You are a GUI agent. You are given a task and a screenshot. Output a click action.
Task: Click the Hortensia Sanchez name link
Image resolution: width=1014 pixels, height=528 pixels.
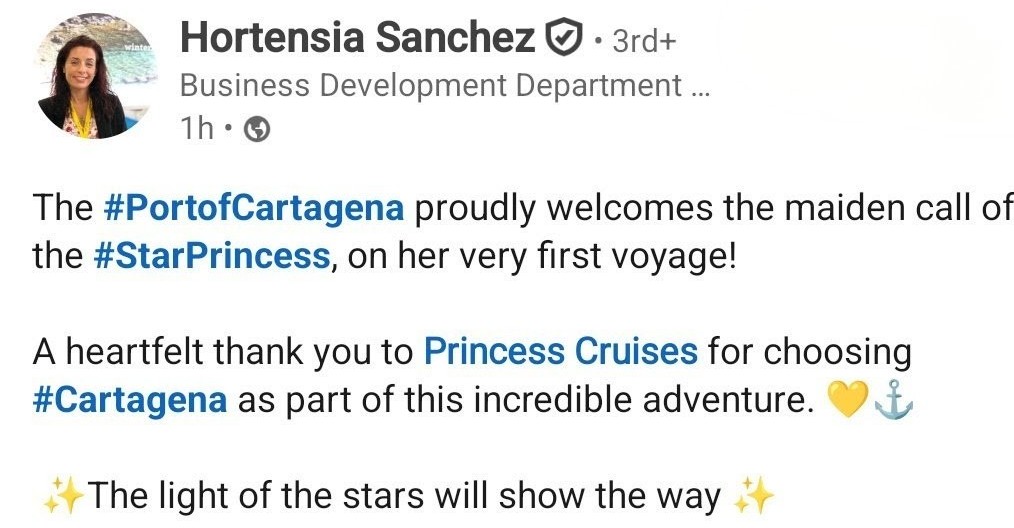tap(356, 40)
